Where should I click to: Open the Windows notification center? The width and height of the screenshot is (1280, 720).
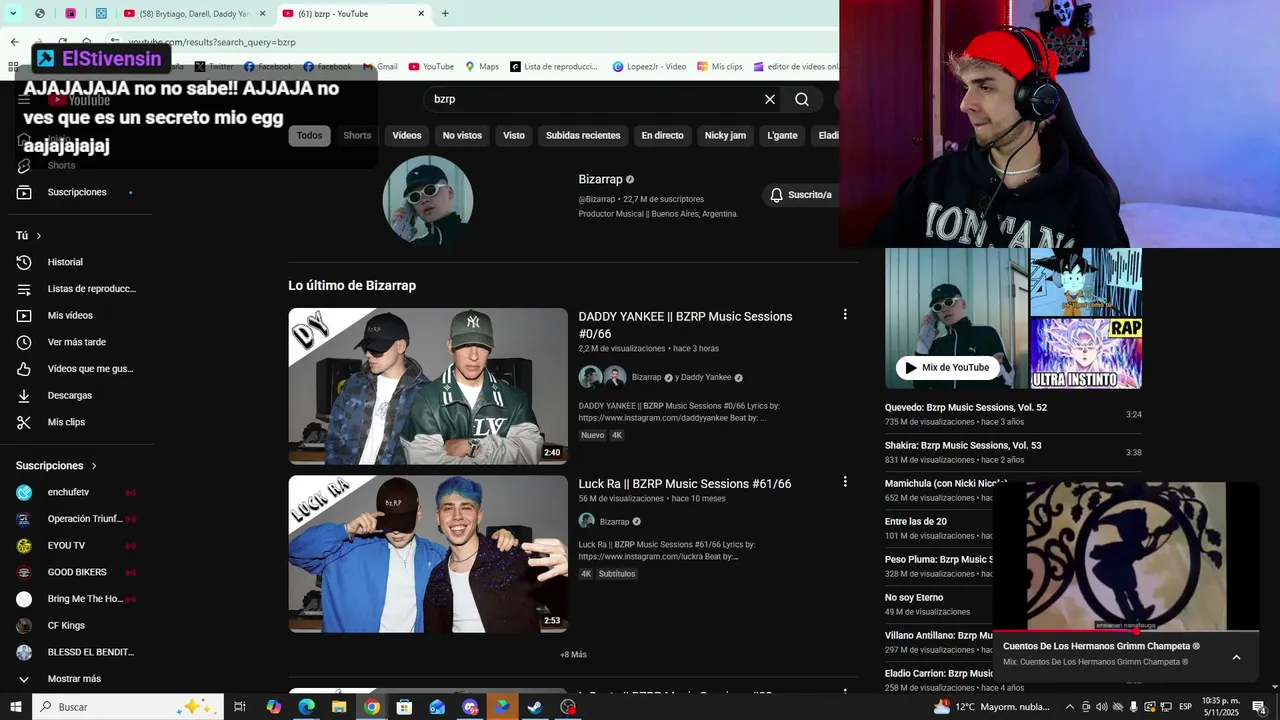[1259, 707]
